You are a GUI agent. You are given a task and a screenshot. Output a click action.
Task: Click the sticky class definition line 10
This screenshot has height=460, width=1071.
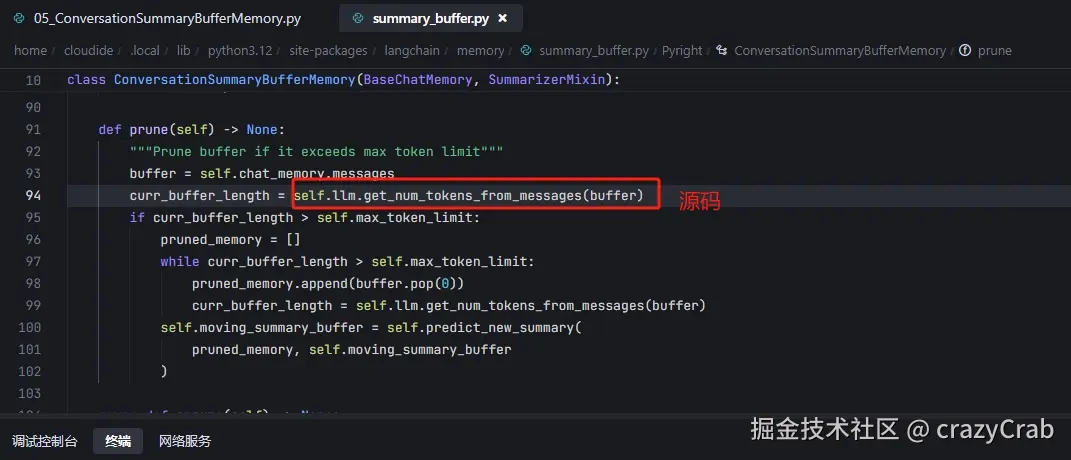coord(340,79)
